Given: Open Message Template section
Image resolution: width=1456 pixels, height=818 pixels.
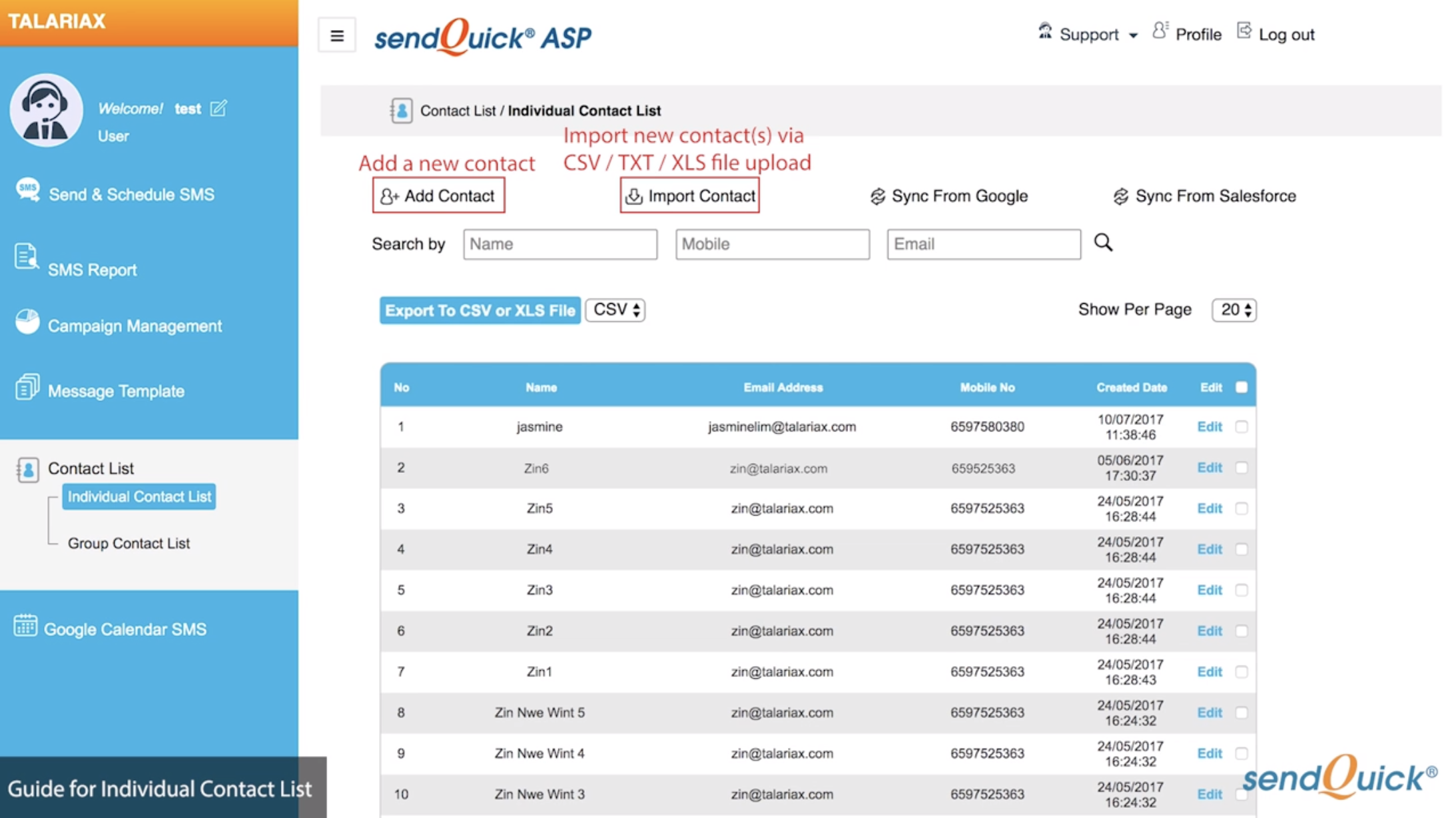Looking at the screenshot, I should point(116,391).
